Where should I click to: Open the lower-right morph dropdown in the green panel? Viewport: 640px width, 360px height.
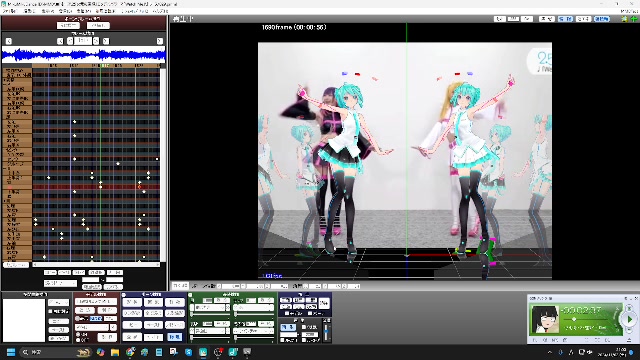253,331
